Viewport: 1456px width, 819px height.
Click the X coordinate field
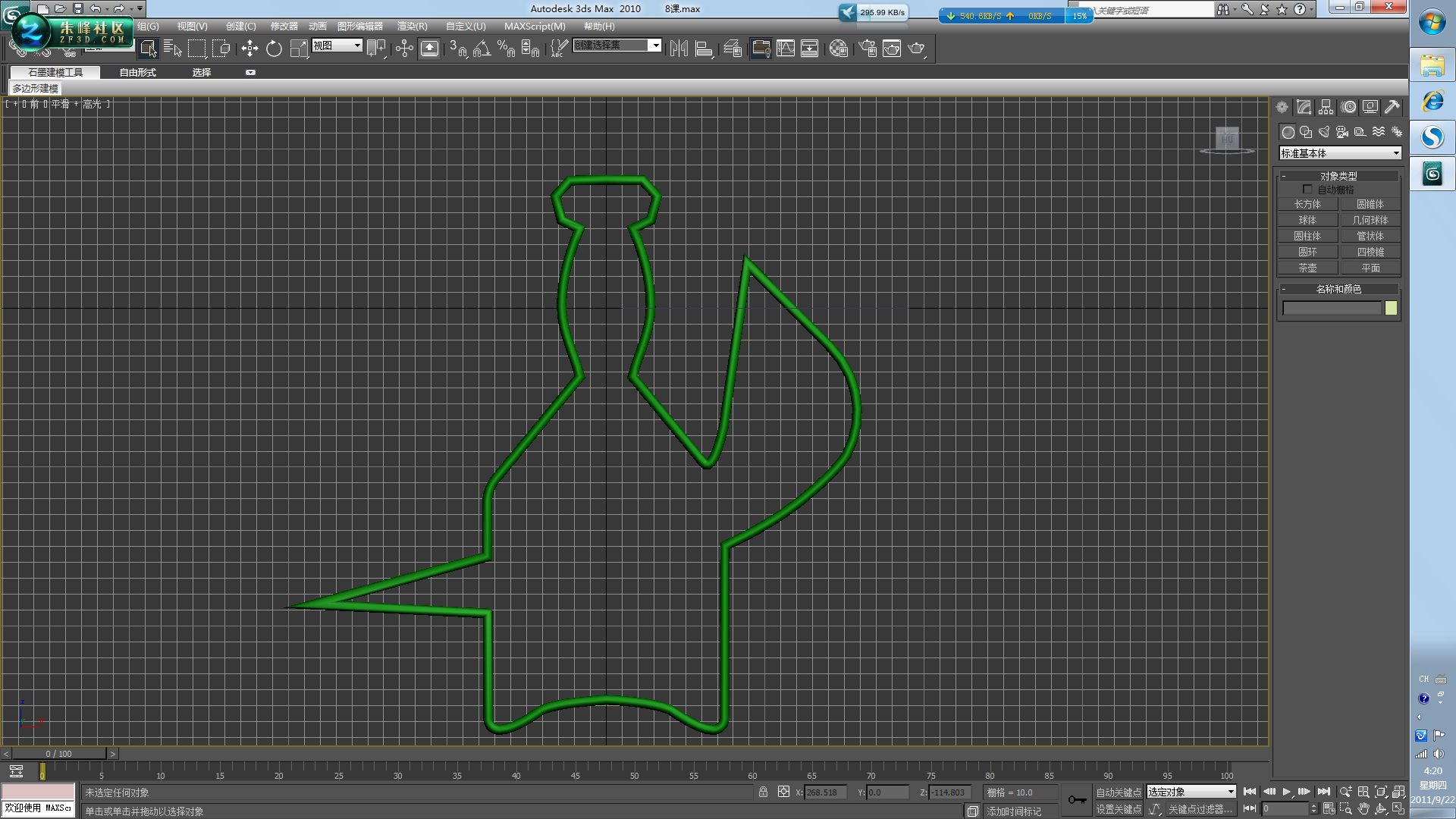824,792
